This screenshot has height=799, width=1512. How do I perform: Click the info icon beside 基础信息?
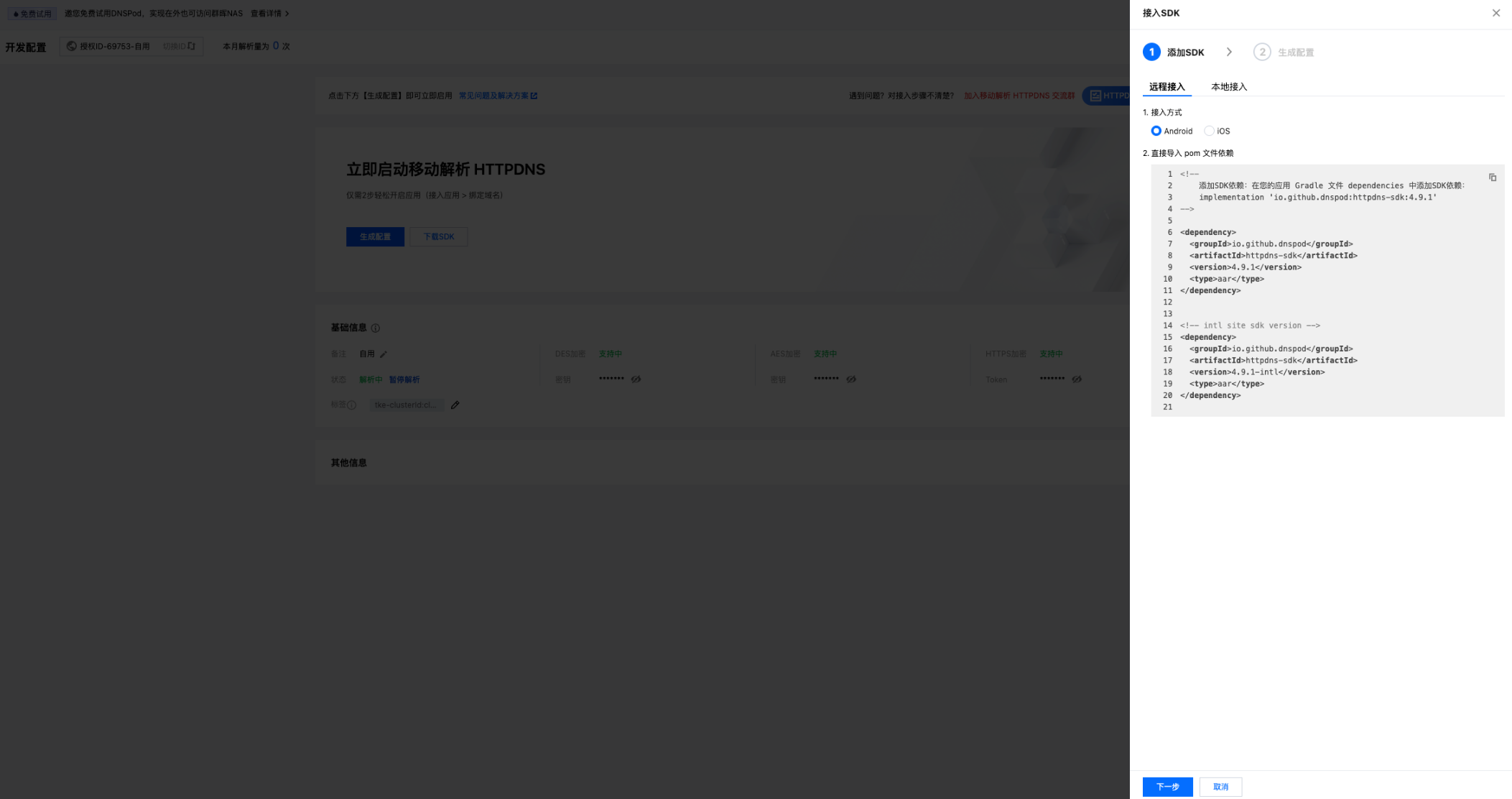(376, 328)
